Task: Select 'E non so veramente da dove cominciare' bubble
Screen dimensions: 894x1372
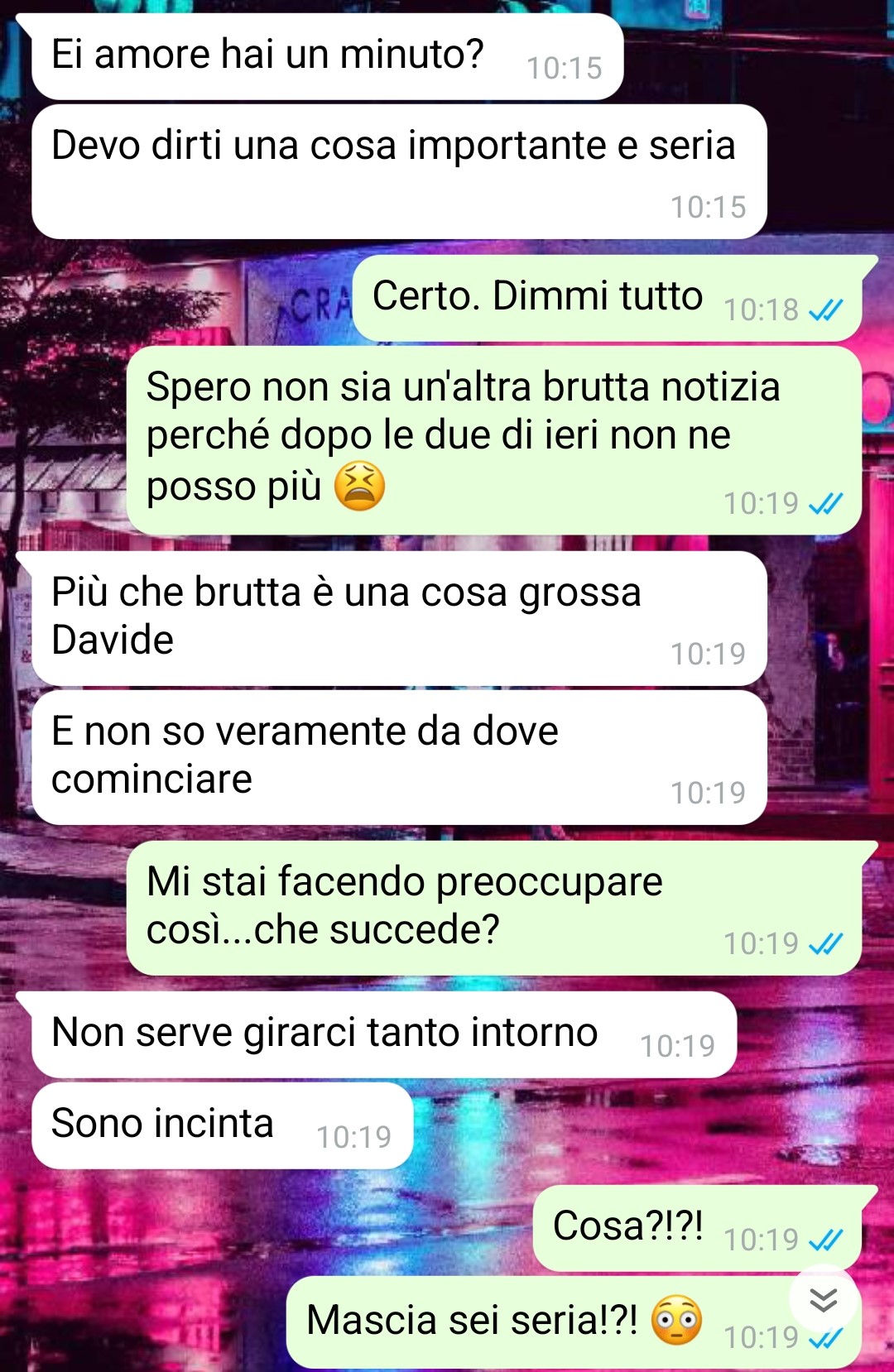Action: coord(399,757)
